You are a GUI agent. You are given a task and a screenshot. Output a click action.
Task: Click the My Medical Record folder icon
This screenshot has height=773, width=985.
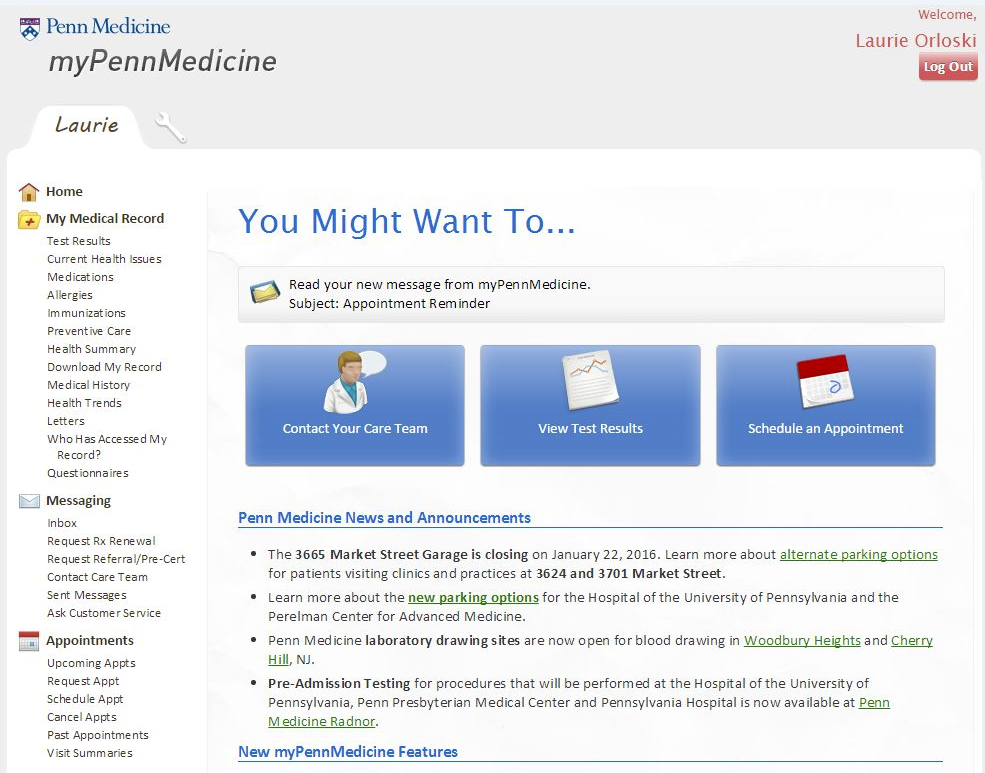(29, 219)
